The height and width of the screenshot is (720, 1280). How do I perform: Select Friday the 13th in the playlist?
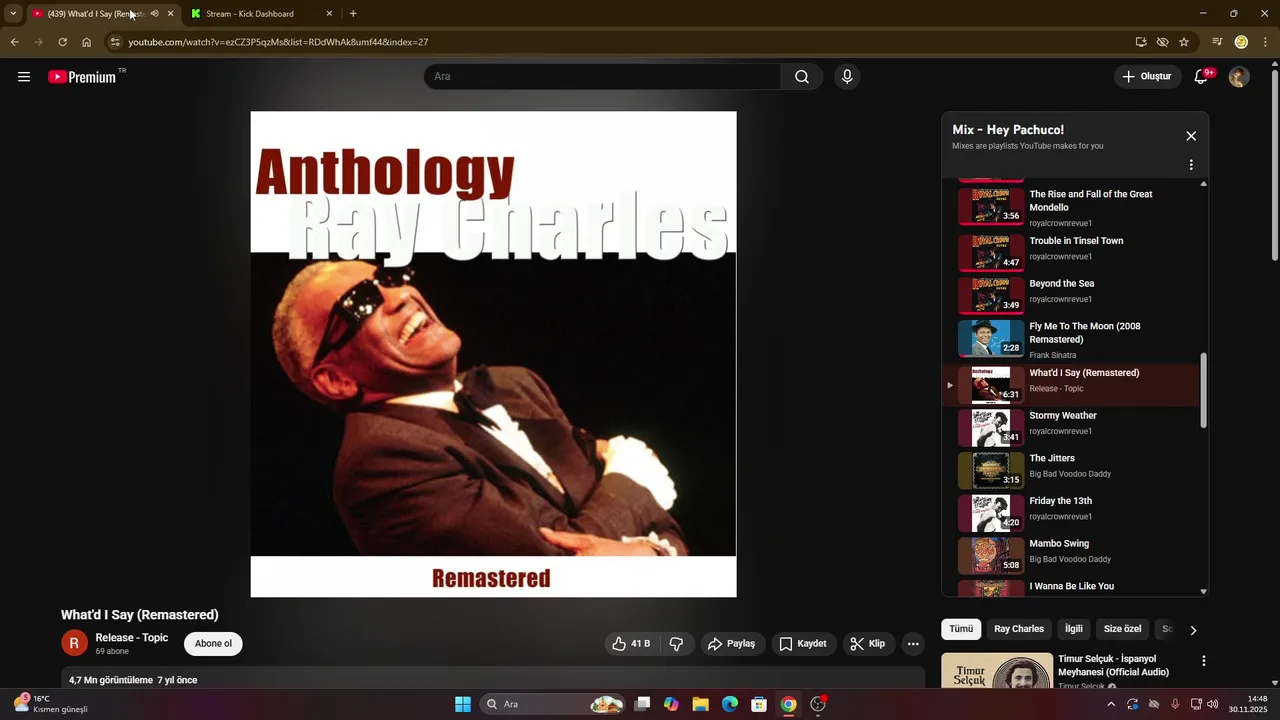coord(1072,513)
